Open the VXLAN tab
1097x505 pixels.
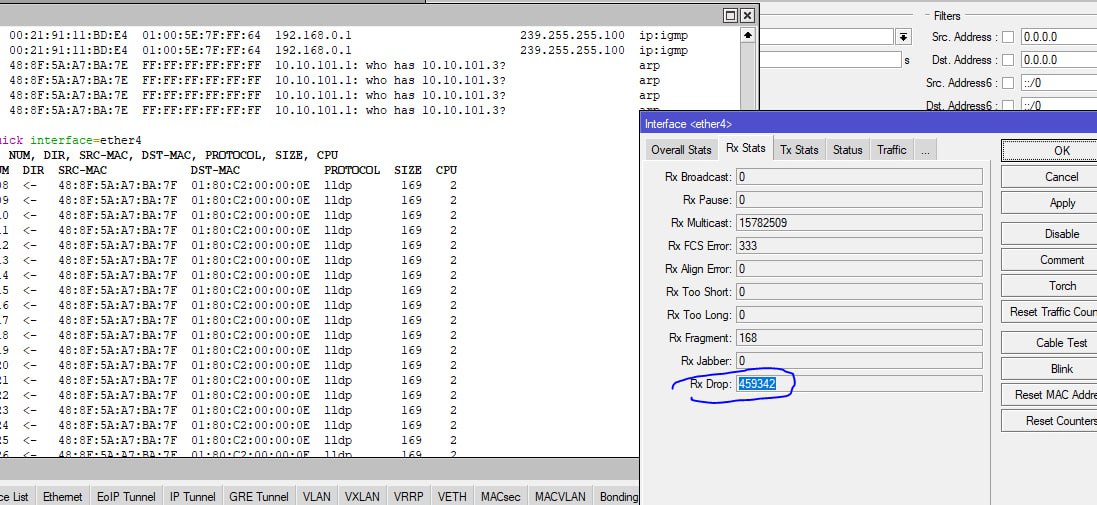362,497
